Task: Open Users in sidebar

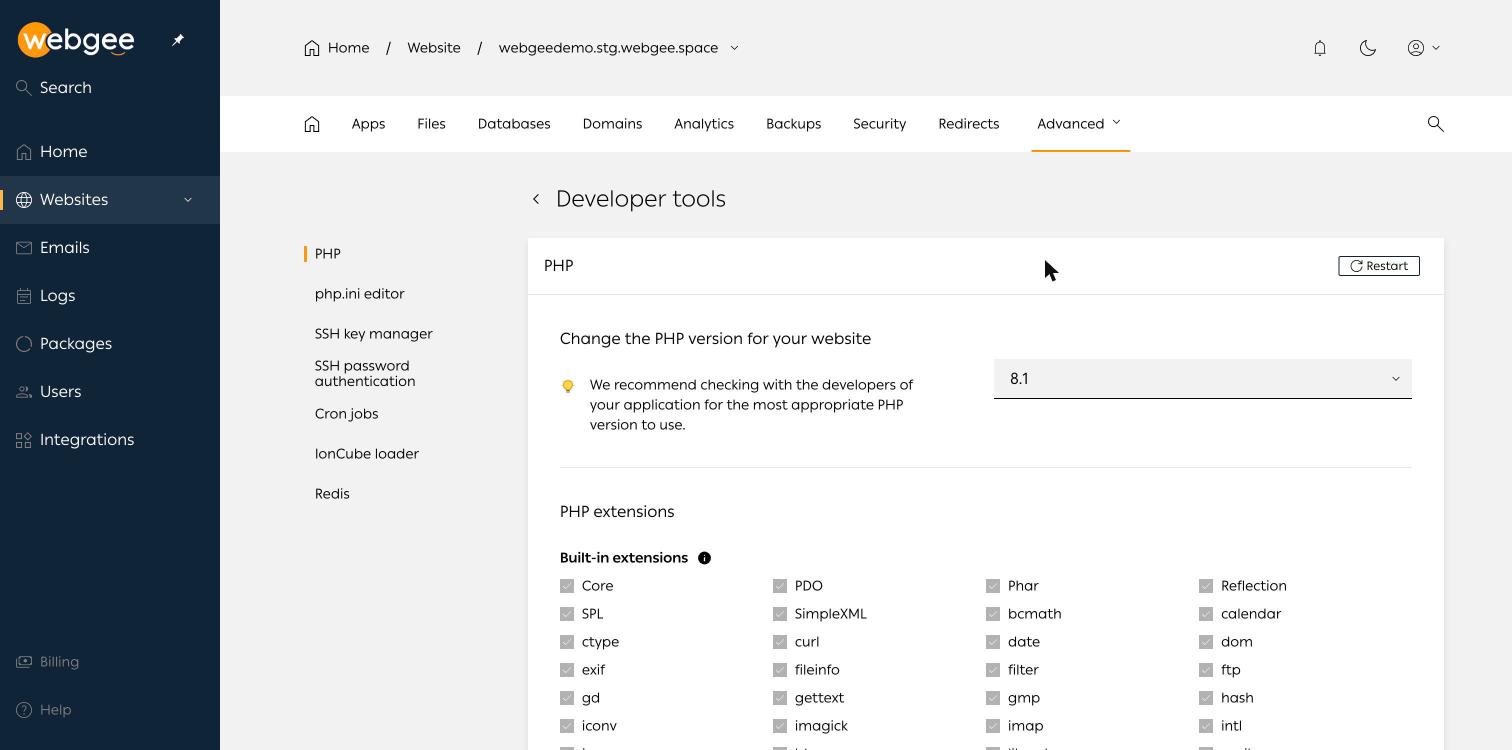Action: [110, 392]
